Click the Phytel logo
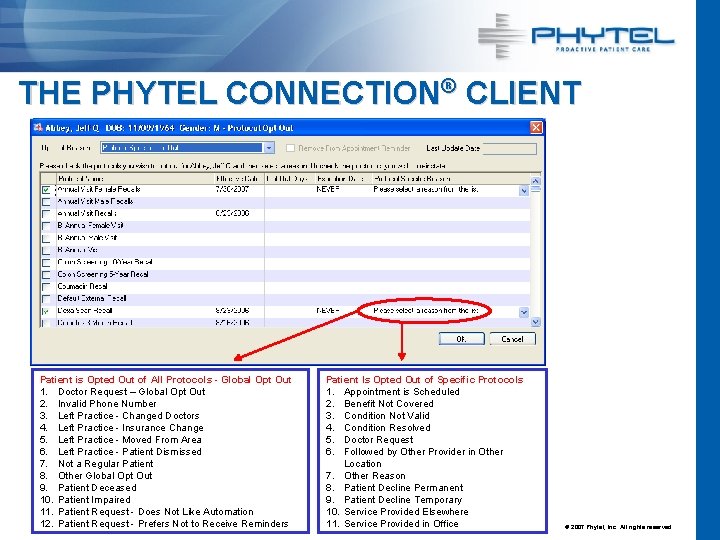This screenshot has height=540, width=720. [x=576, y=36]
